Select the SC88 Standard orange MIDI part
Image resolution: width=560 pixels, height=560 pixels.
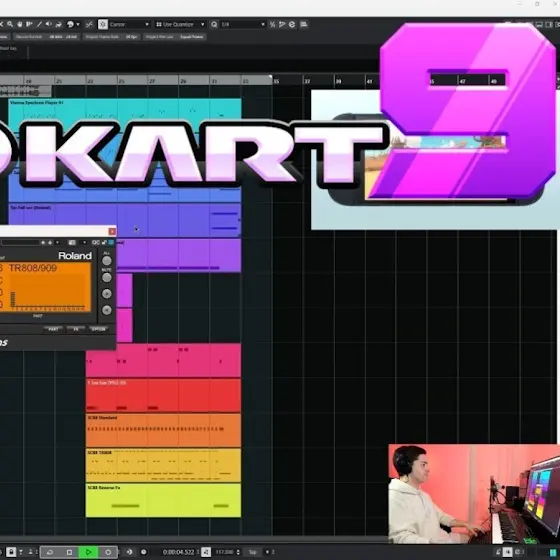(163, 430)
